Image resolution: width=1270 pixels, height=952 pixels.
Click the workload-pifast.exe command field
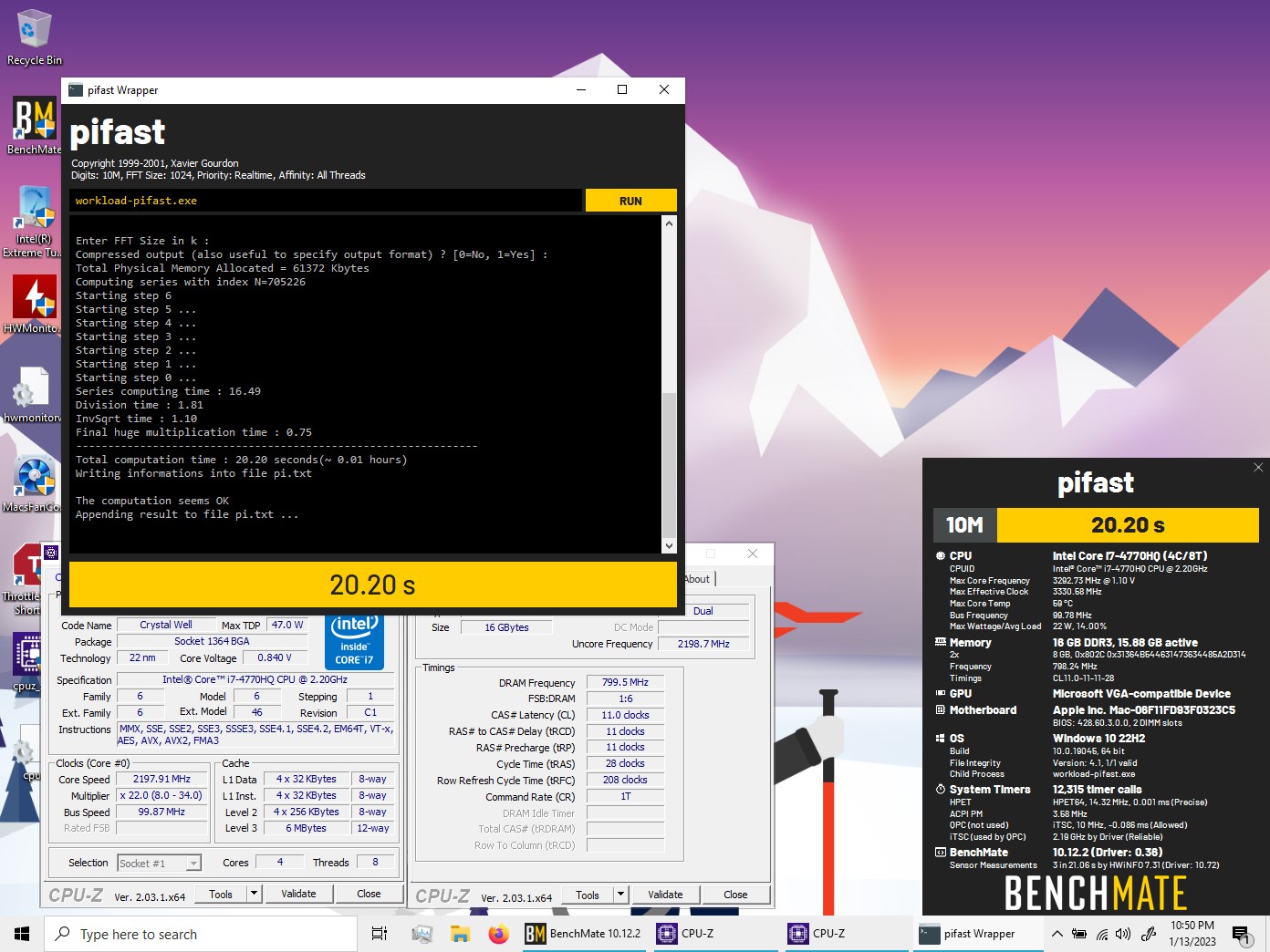326,201
